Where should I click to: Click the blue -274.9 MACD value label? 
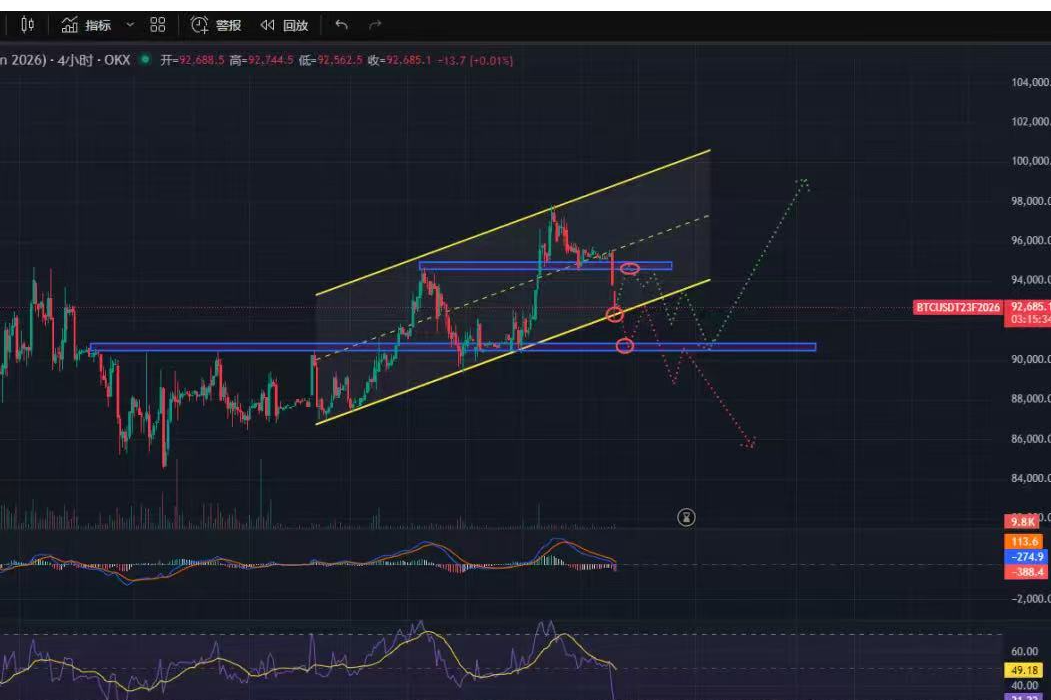tap(1026, 556)
